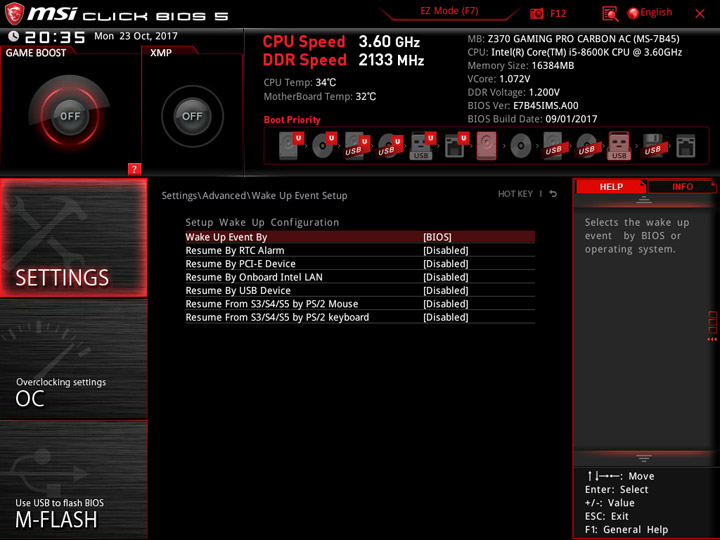
Task: Click the date Mon 23 Oct, 2017
Action: (x=136, y=36)
